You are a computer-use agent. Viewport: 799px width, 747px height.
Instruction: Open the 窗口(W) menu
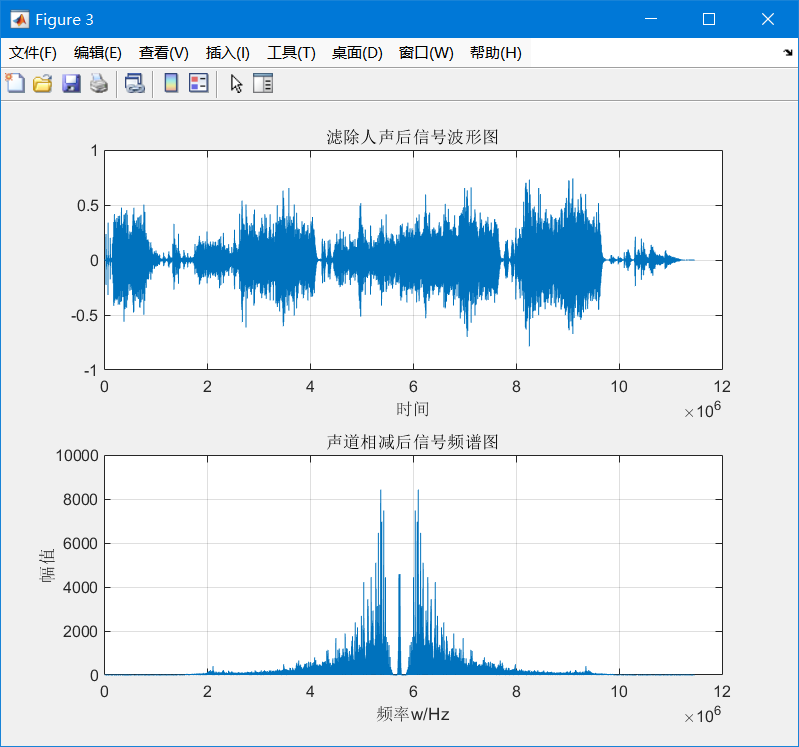(x=426, y=52)
